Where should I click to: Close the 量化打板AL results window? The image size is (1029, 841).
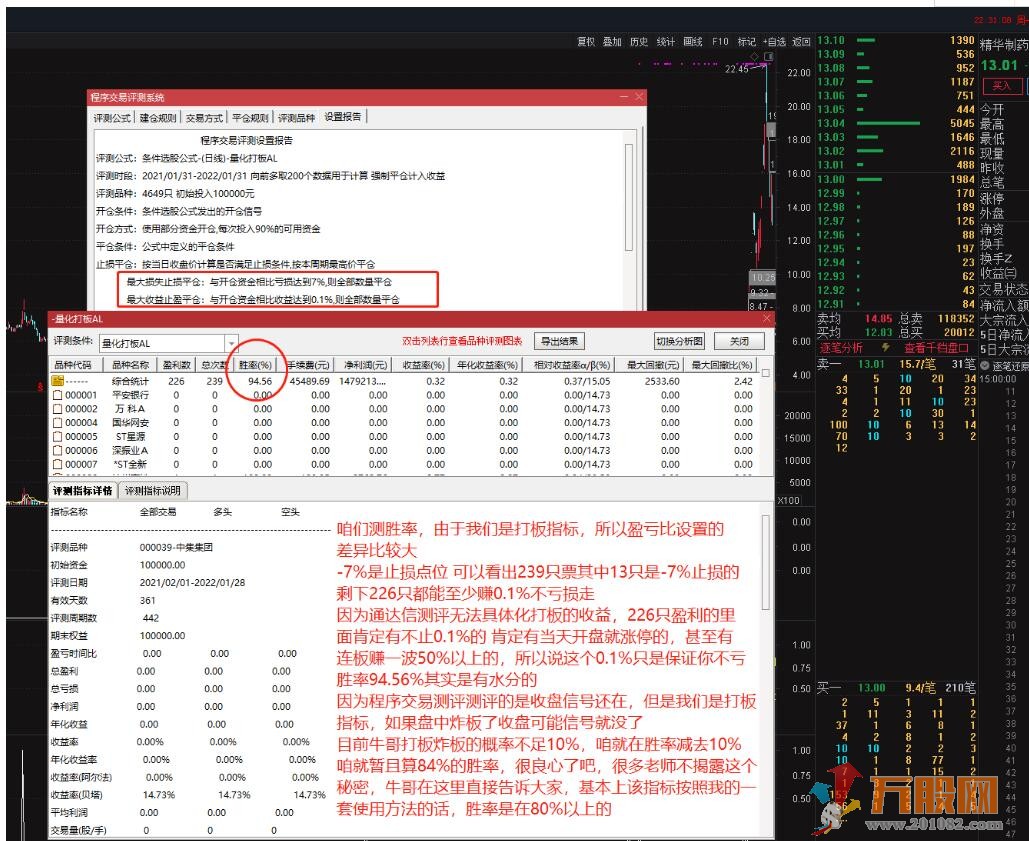click(x=766, y=318)
